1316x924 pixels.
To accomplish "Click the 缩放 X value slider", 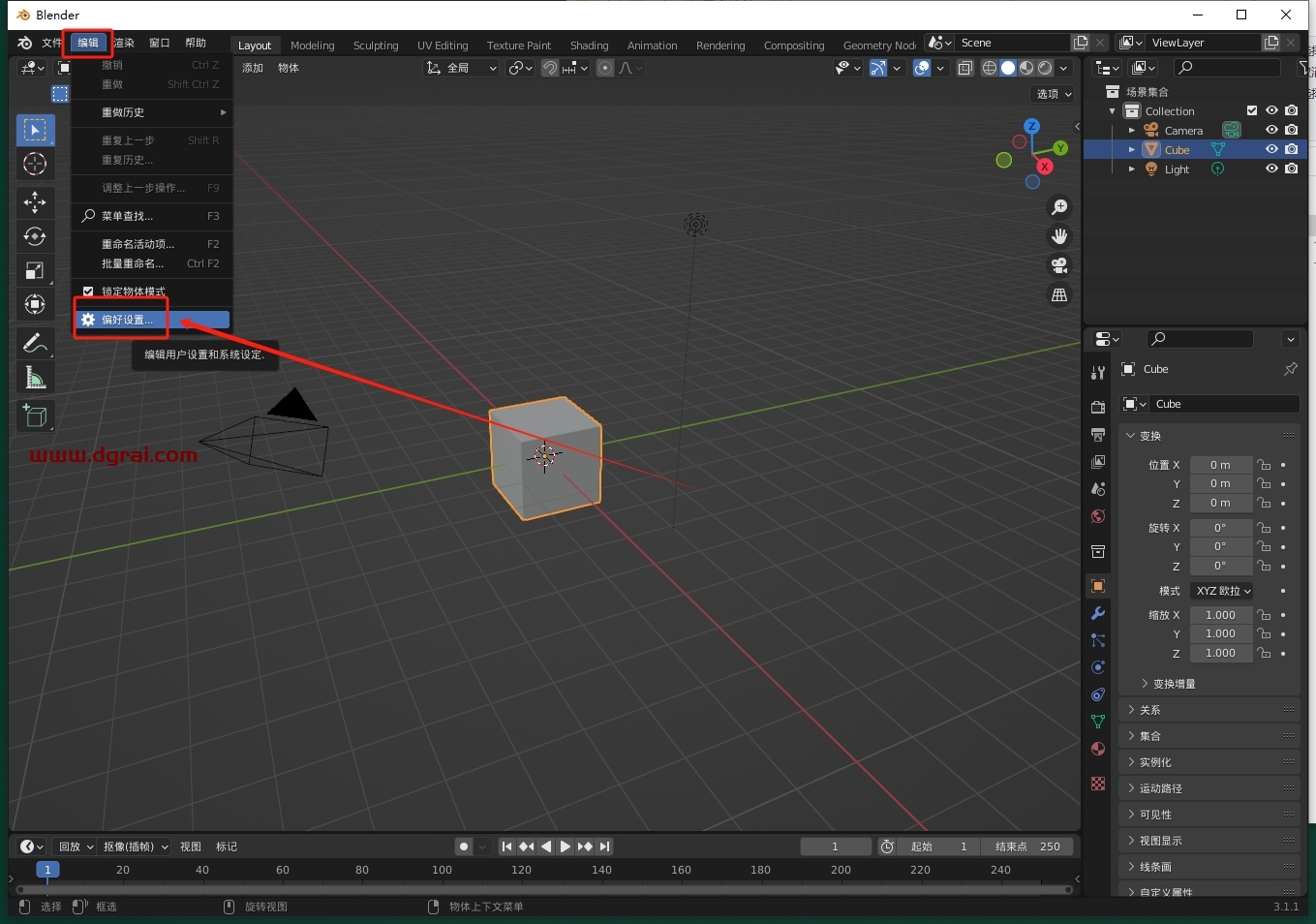I will pyautogui.click(x=1221, y=614).
